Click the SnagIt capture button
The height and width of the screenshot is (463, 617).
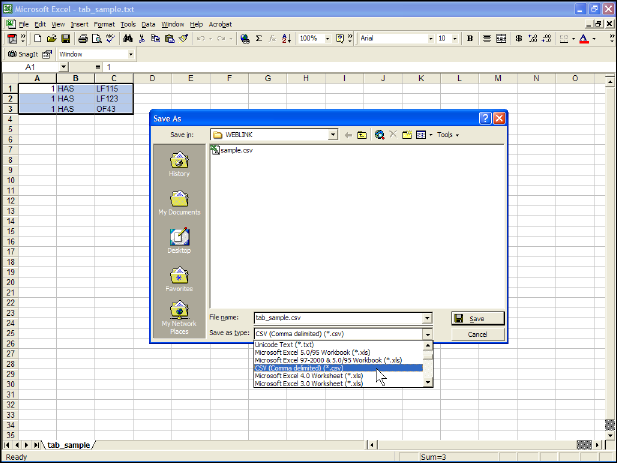pos(23,54)
